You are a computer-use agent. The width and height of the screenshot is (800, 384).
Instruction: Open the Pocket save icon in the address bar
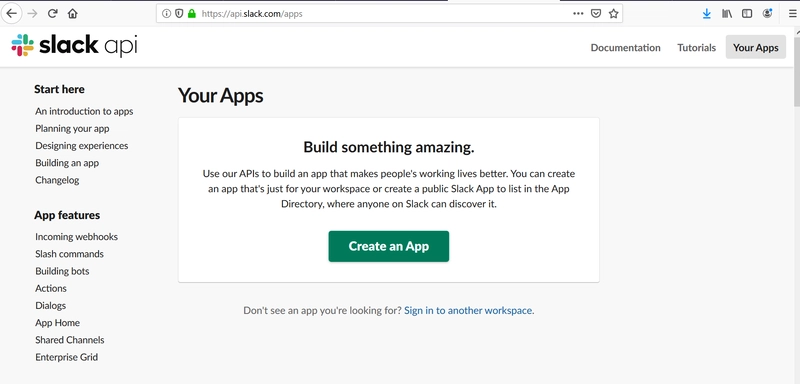point(595,14)
